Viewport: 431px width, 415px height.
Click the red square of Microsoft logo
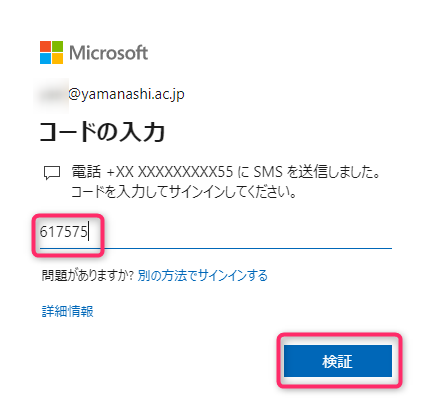tap(45, 46)
